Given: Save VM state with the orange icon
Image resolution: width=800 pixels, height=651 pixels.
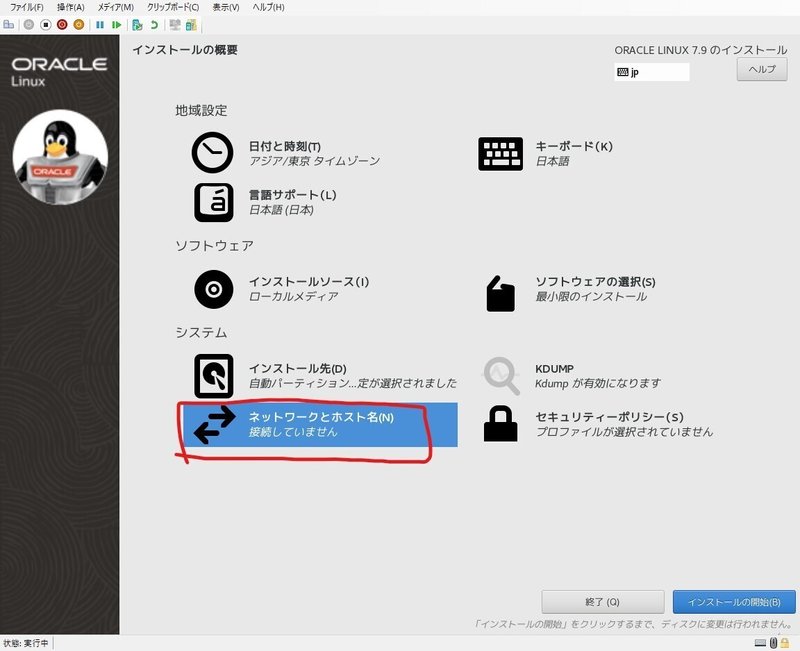Looking at the screenshot, I should click(x=79, y=24).
